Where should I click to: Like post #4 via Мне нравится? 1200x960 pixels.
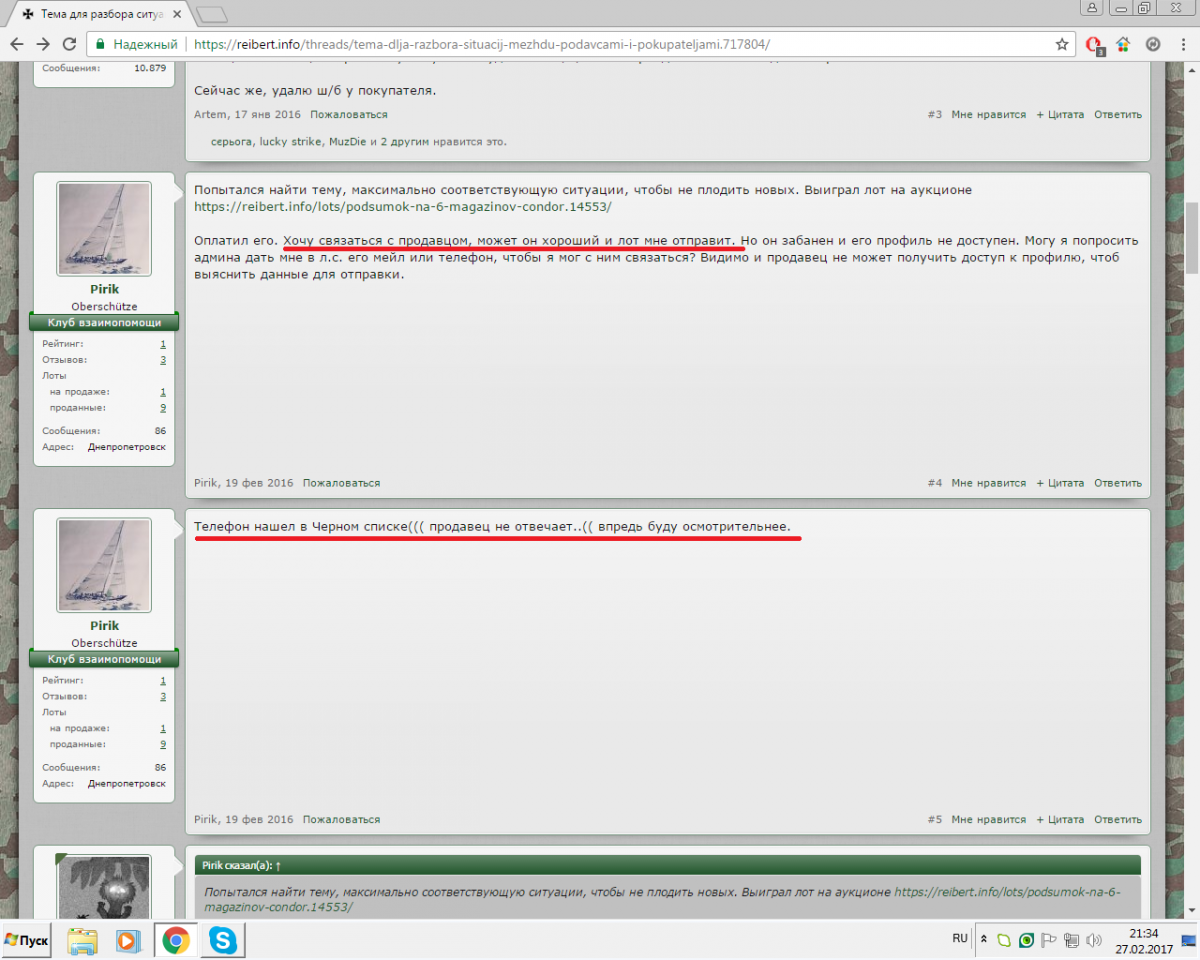989,483
